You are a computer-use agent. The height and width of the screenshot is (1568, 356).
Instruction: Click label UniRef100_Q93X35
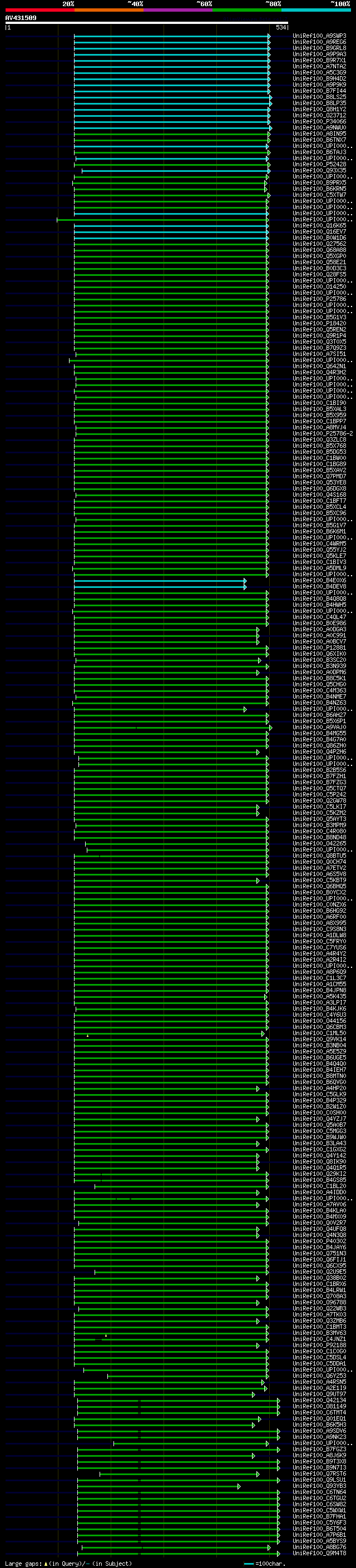319,170
